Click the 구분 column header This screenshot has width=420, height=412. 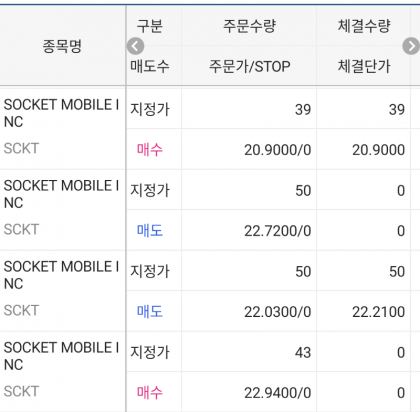pyautogui.click(x=150, y=26)
